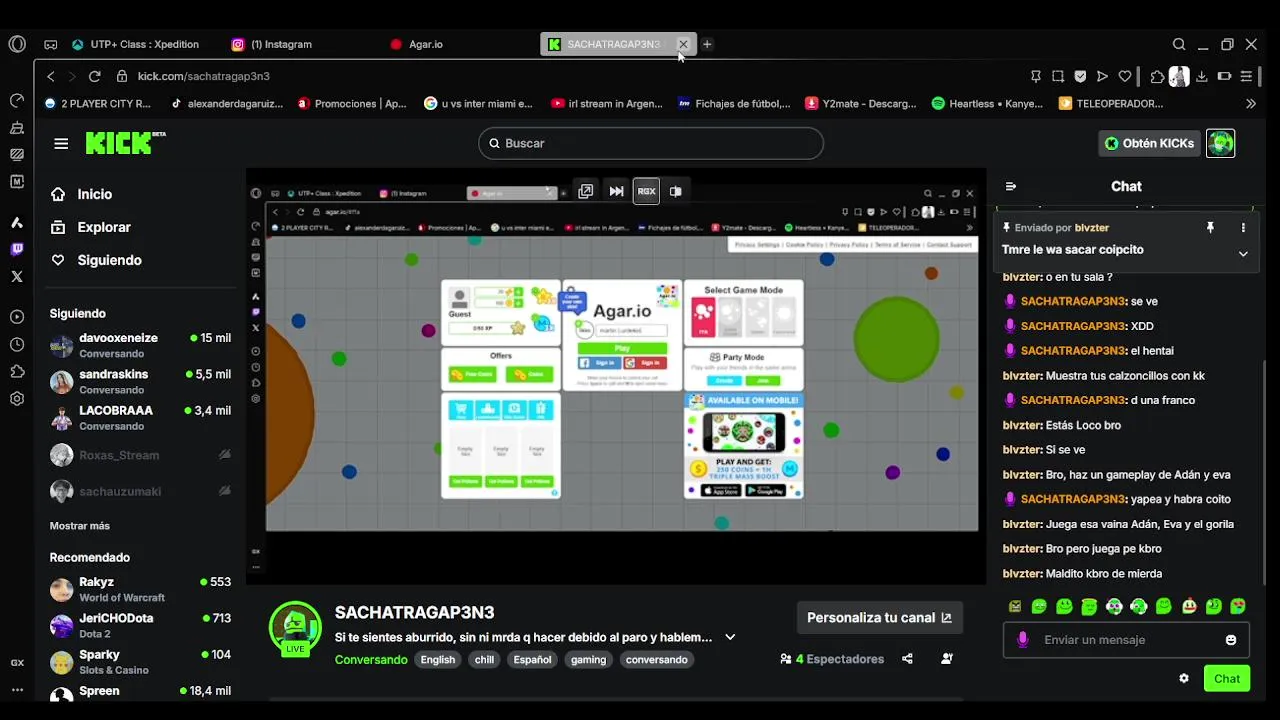Open Easy Setup sliders icon
Image resolution: width=1280 pixels, height=720 pixels.
1246,76
